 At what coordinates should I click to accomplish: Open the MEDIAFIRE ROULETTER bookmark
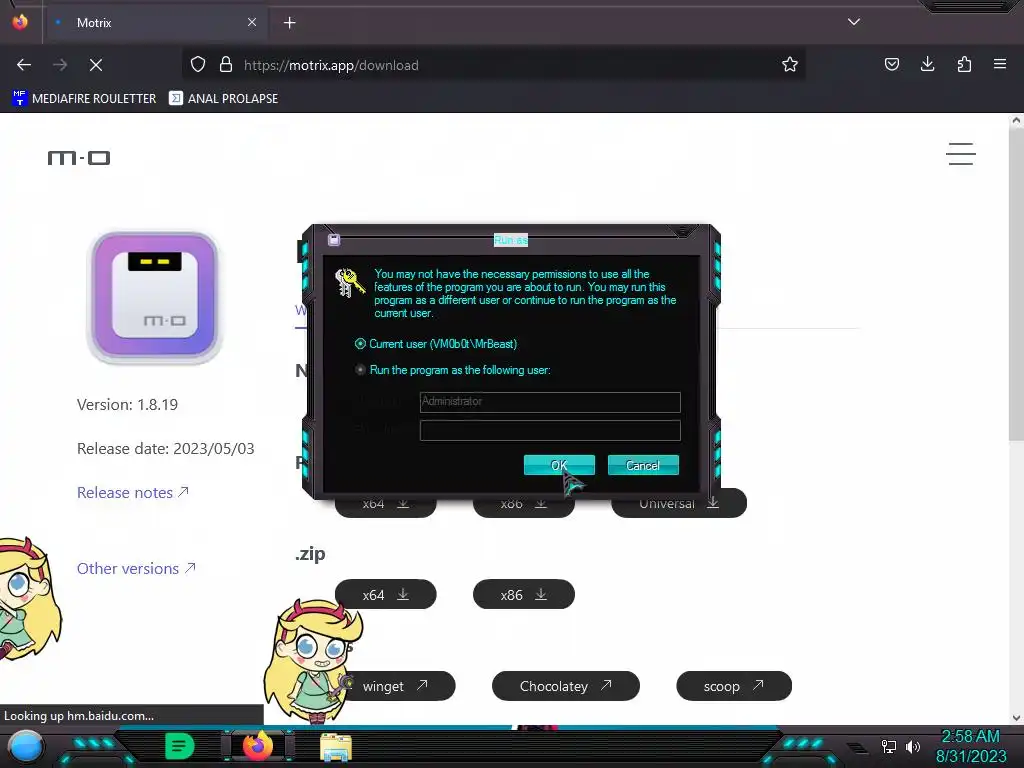tap(84, 99)
